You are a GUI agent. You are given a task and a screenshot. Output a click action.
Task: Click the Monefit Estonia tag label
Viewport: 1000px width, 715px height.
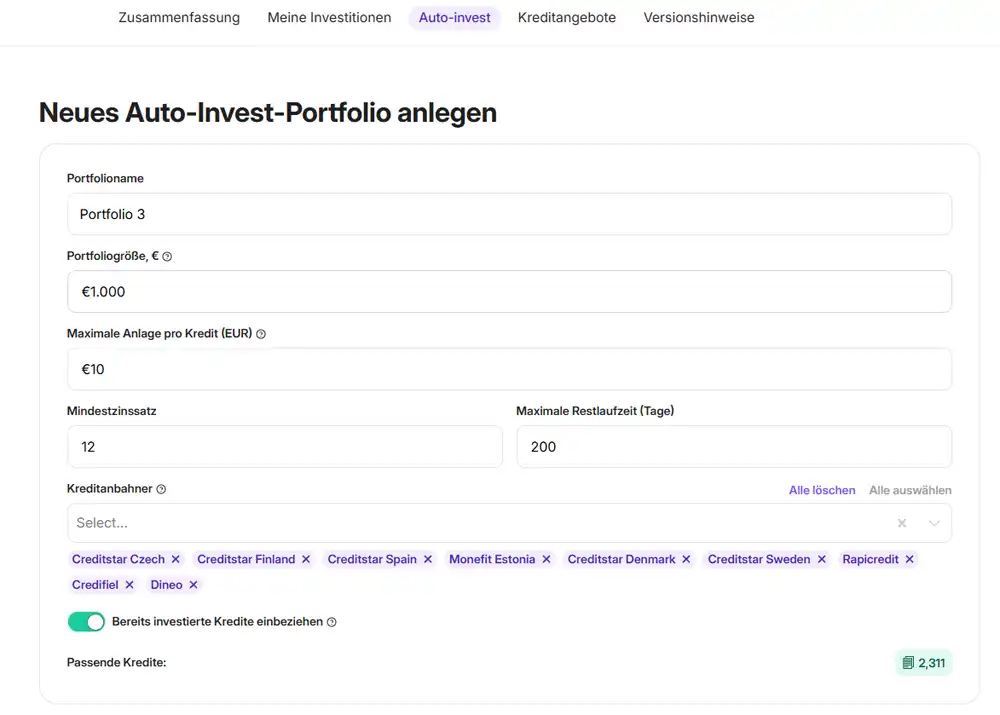[492, 559]
